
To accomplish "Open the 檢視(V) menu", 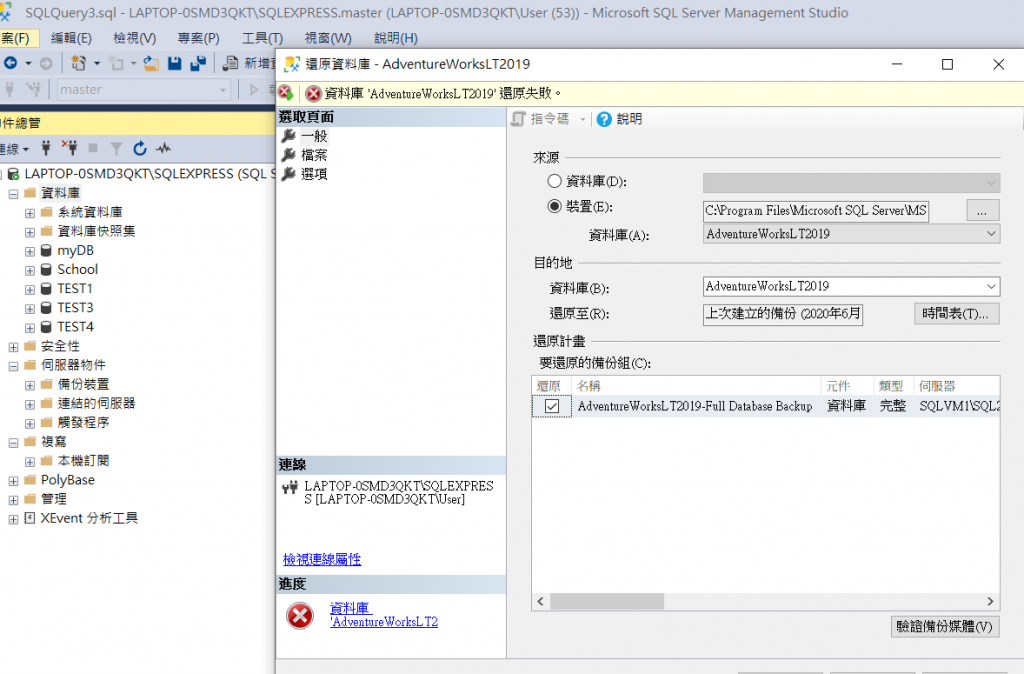I will point(135,39).
